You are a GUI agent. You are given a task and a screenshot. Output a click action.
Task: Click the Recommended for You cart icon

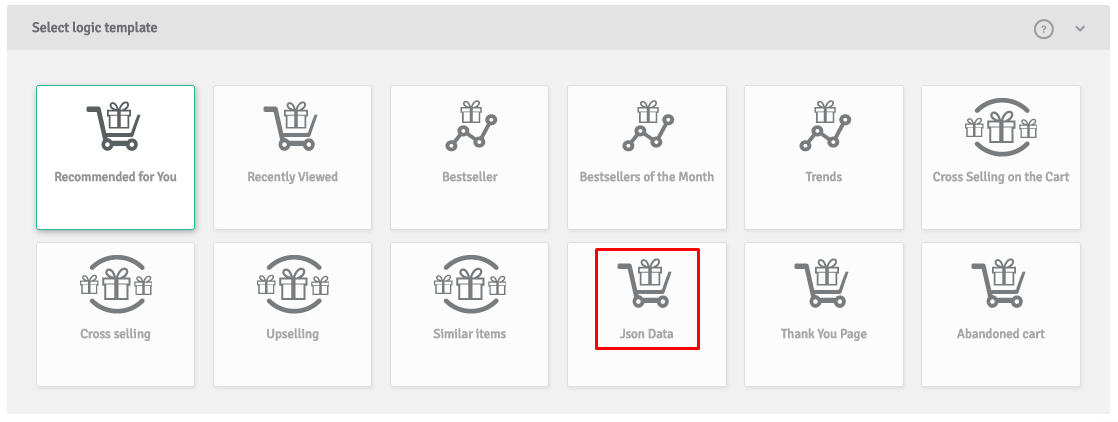pyautogui.click(x=113, y=126)
